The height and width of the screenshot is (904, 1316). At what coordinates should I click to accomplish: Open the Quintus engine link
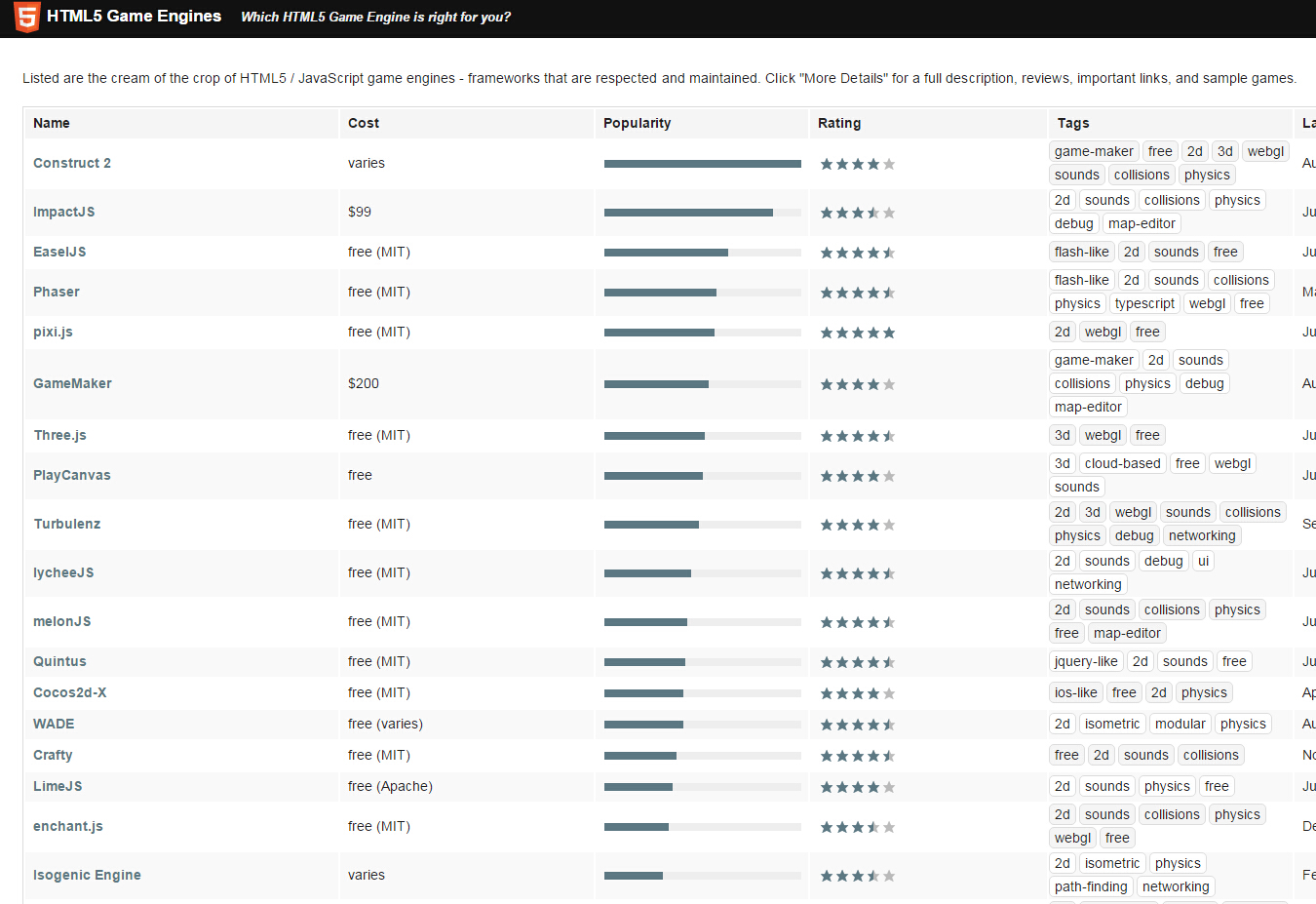point(59,661)
